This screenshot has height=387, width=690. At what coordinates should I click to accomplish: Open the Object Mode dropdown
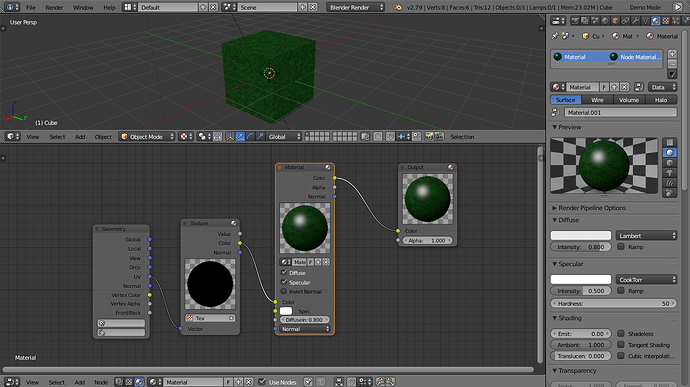coord(147,137)
